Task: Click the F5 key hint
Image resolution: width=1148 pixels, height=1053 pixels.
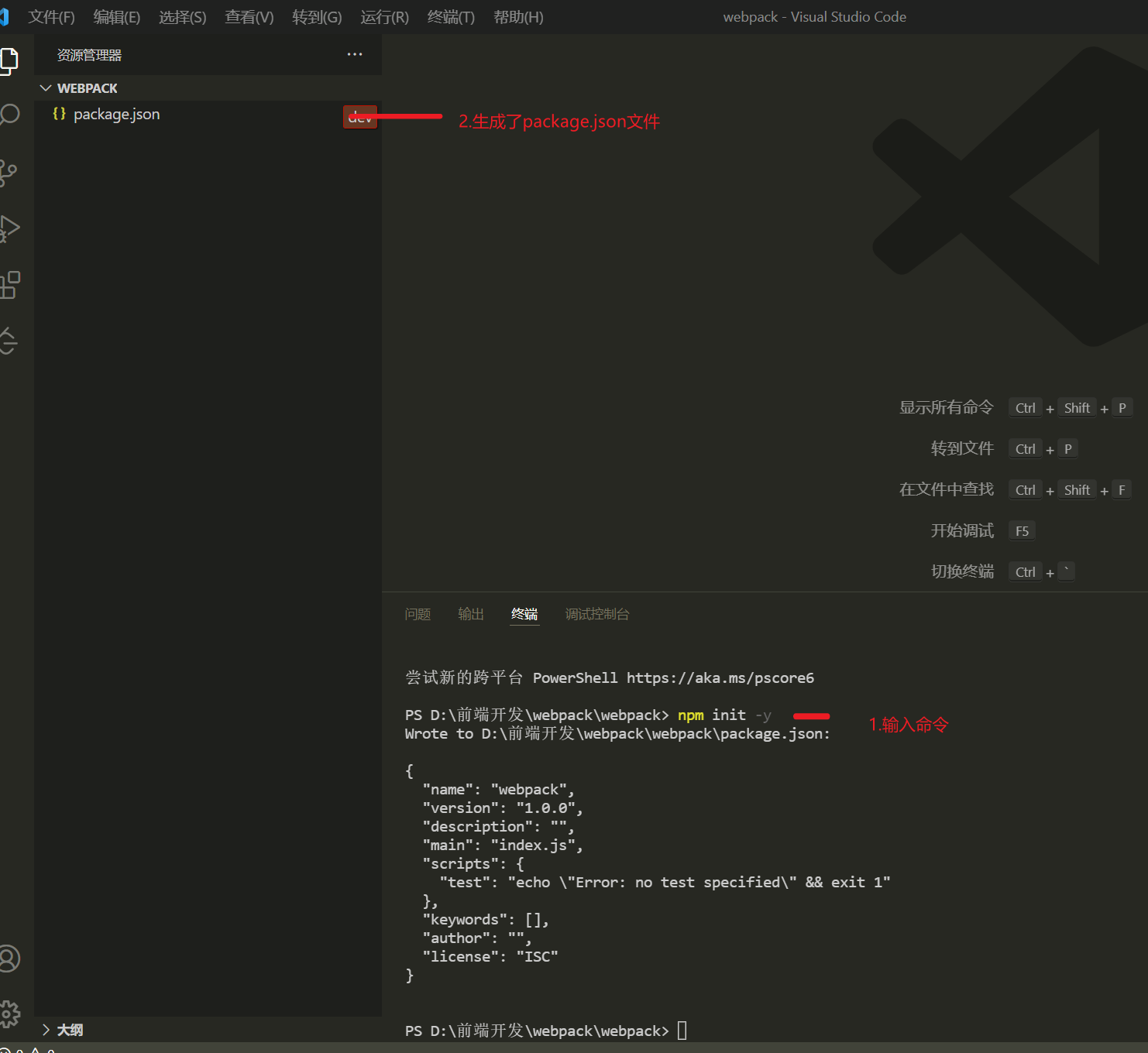Action: click(x=1022, y=530)
